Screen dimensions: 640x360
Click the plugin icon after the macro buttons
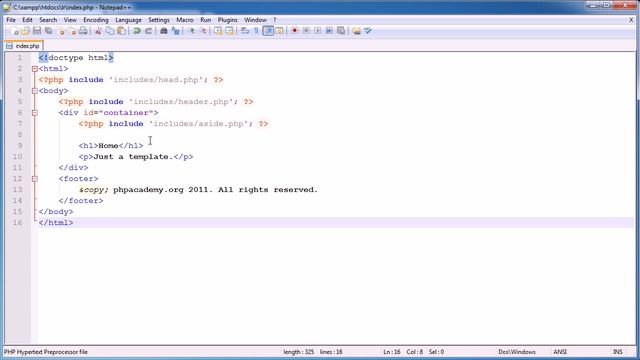point(356,31)
